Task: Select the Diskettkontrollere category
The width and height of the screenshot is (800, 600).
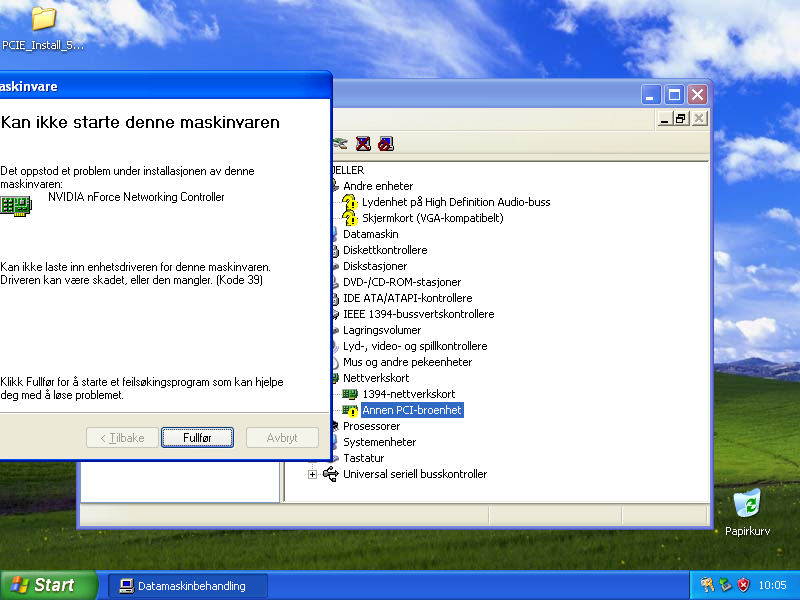Action: click(385, 250)
